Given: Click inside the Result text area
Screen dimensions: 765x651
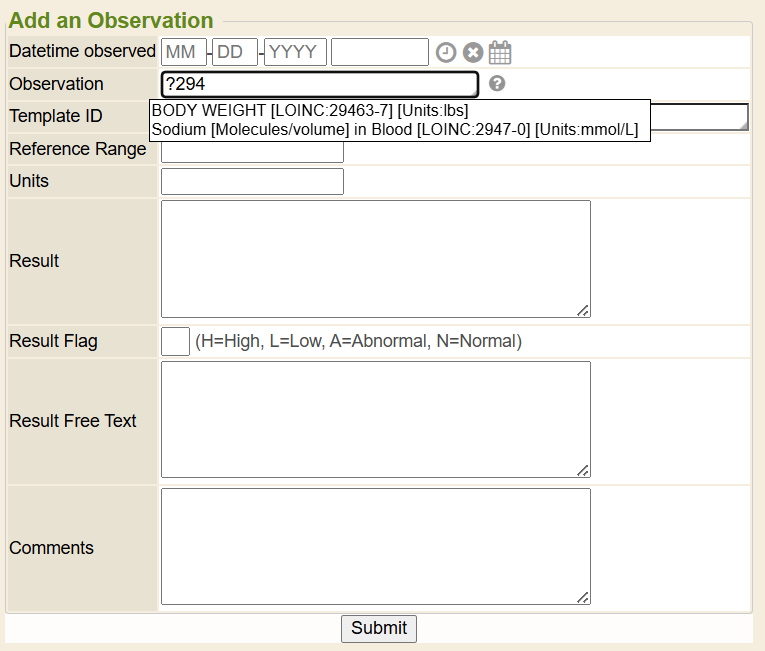Looking at the screenshot, I should coord(375,259).
